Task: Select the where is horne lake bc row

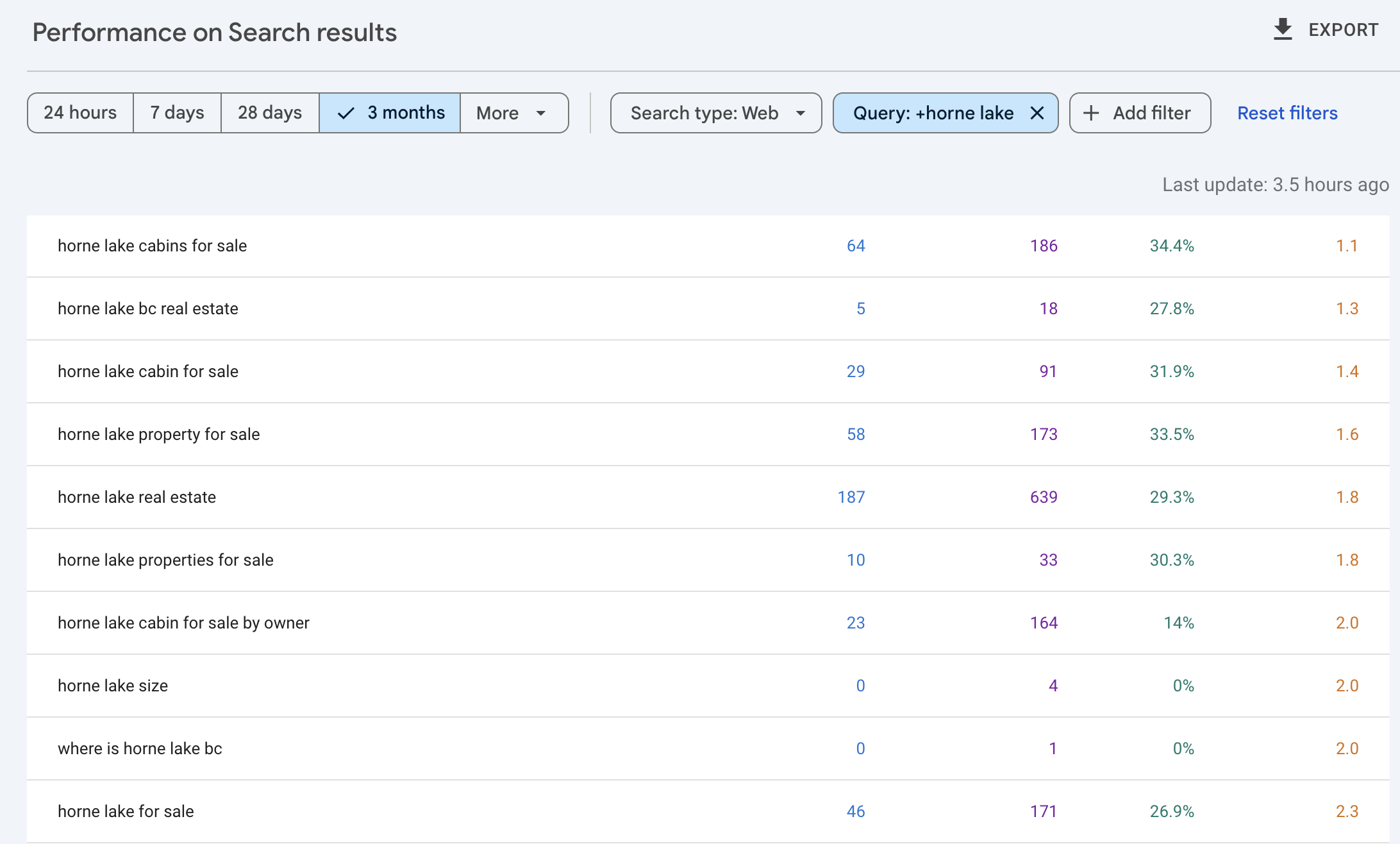Action: [140, 748]
